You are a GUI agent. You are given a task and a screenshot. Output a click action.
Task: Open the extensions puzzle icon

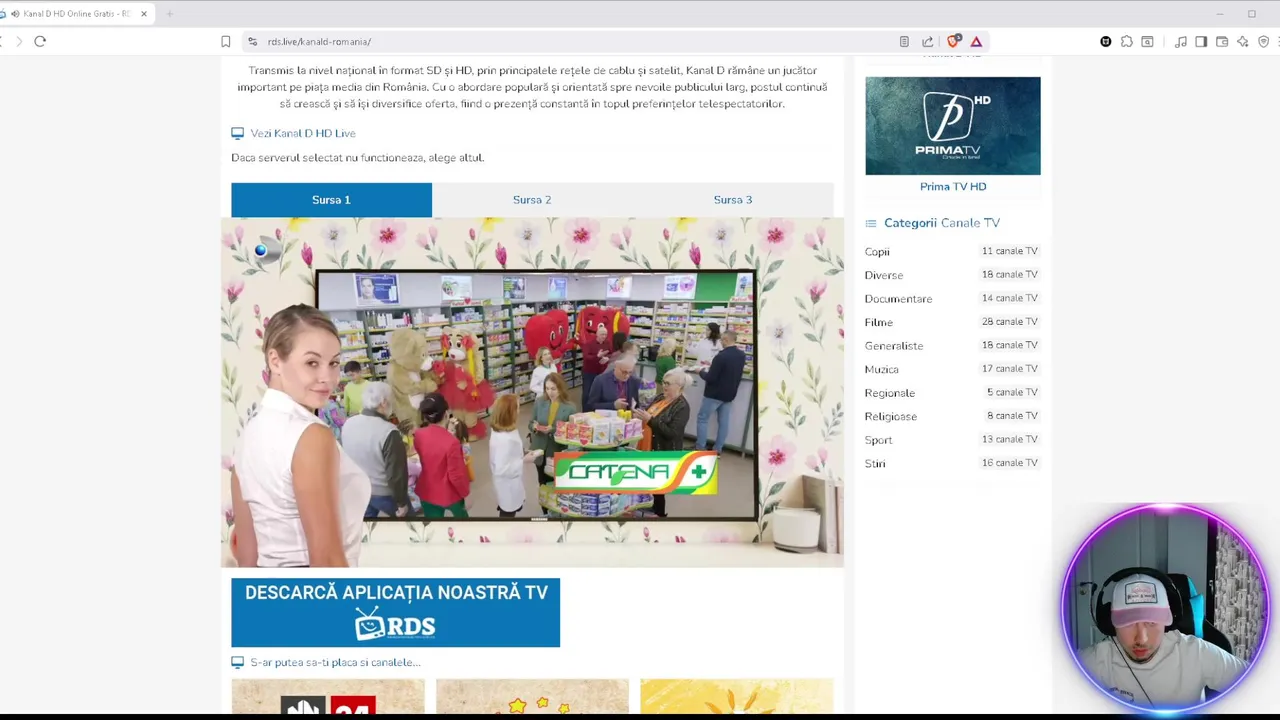click(x=1127, y=42)
